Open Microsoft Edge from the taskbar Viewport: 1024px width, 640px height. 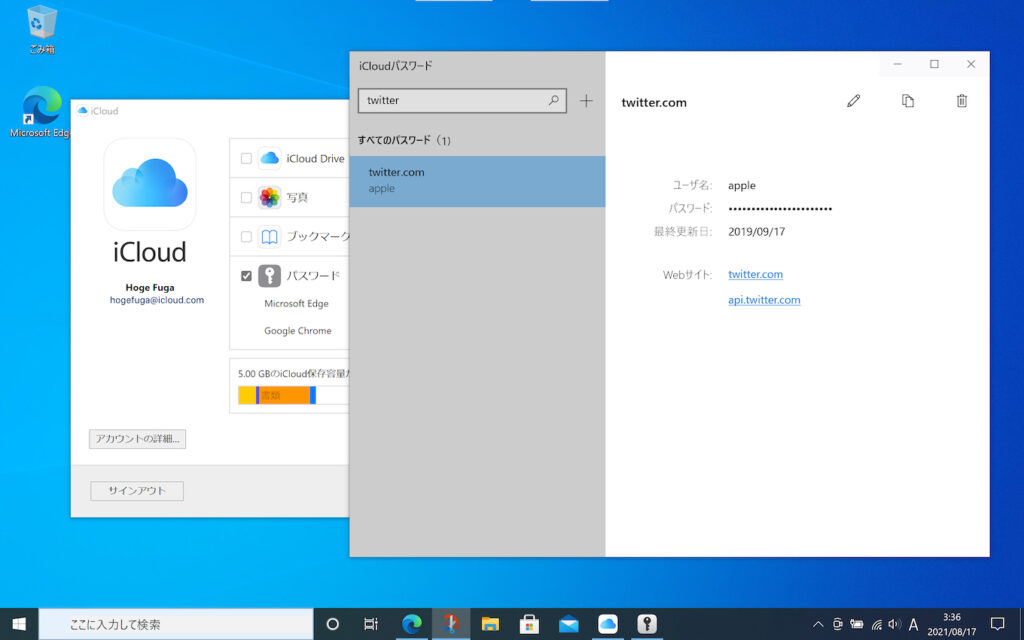click(412, 622)
